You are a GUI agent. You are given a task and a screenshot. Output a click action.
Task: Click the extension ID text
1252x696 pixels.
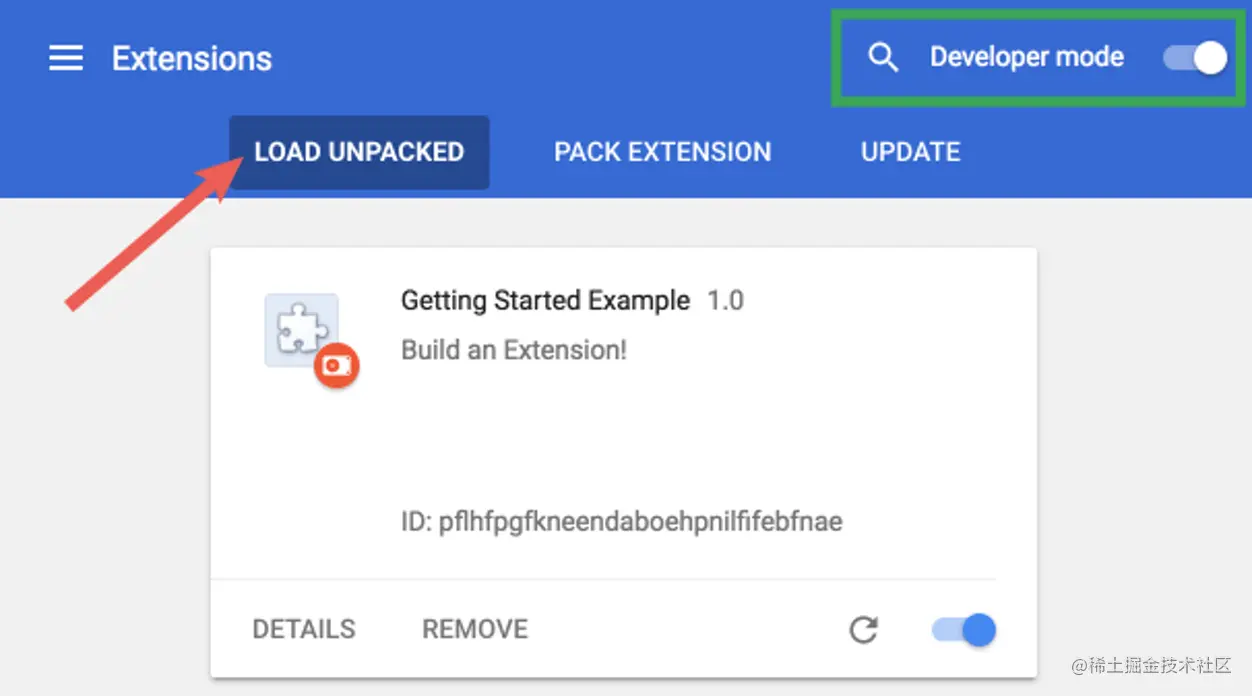click(x=621, y=521)
